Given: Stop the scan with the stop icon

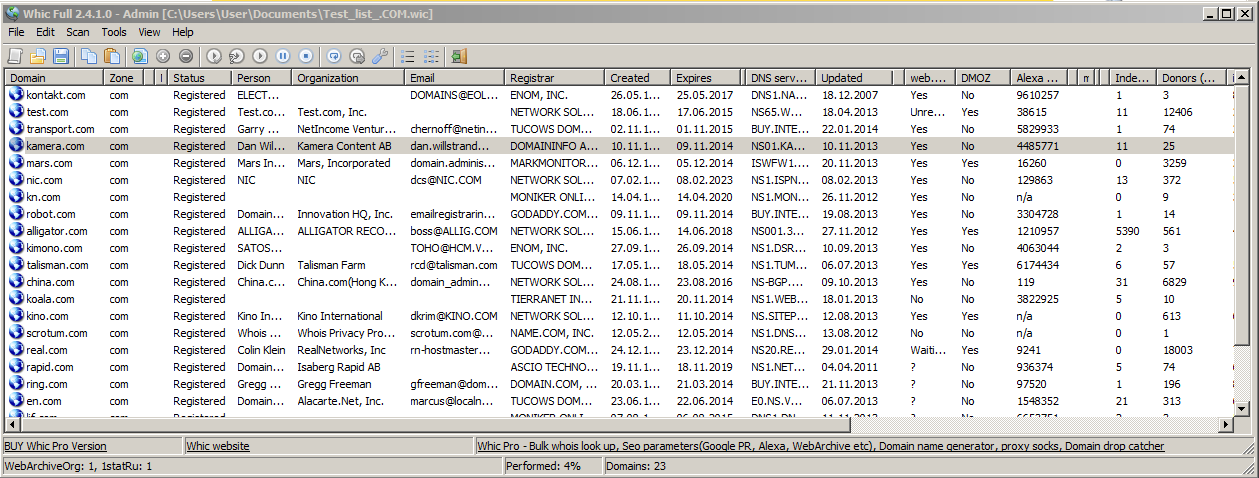Looking at the screenshot, I should click(x=306, y=56).
